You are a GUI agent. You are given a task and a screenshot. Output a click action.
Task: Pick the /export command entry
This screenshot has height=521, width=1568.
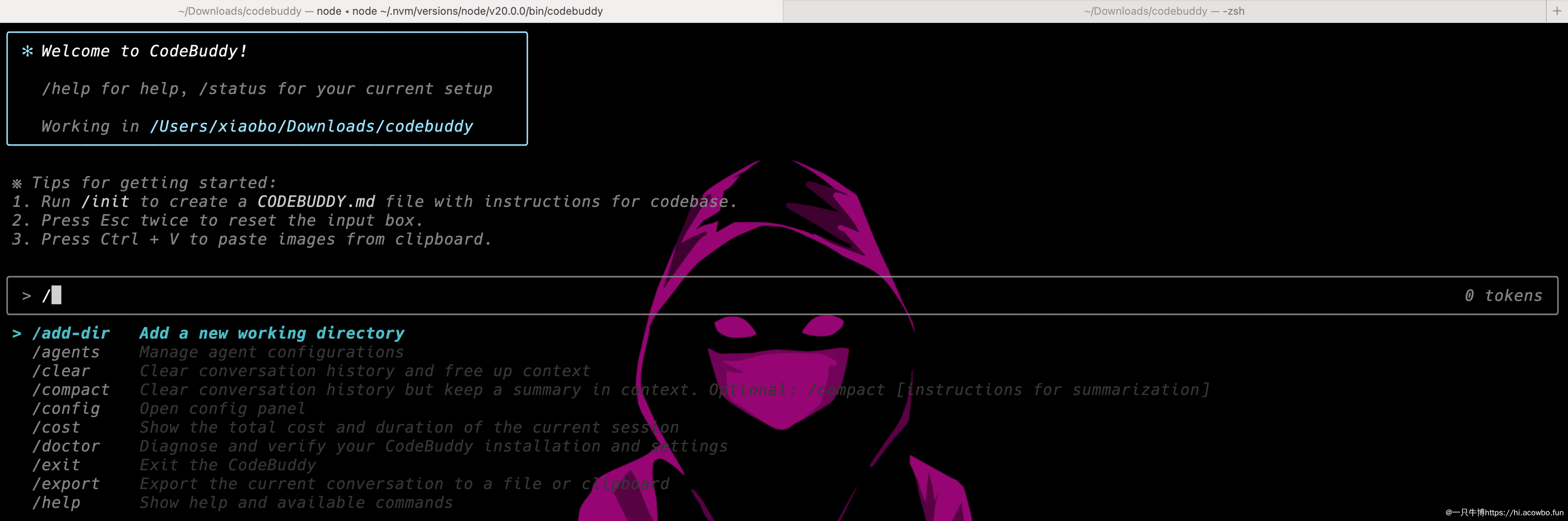click(x=66, y=484)
